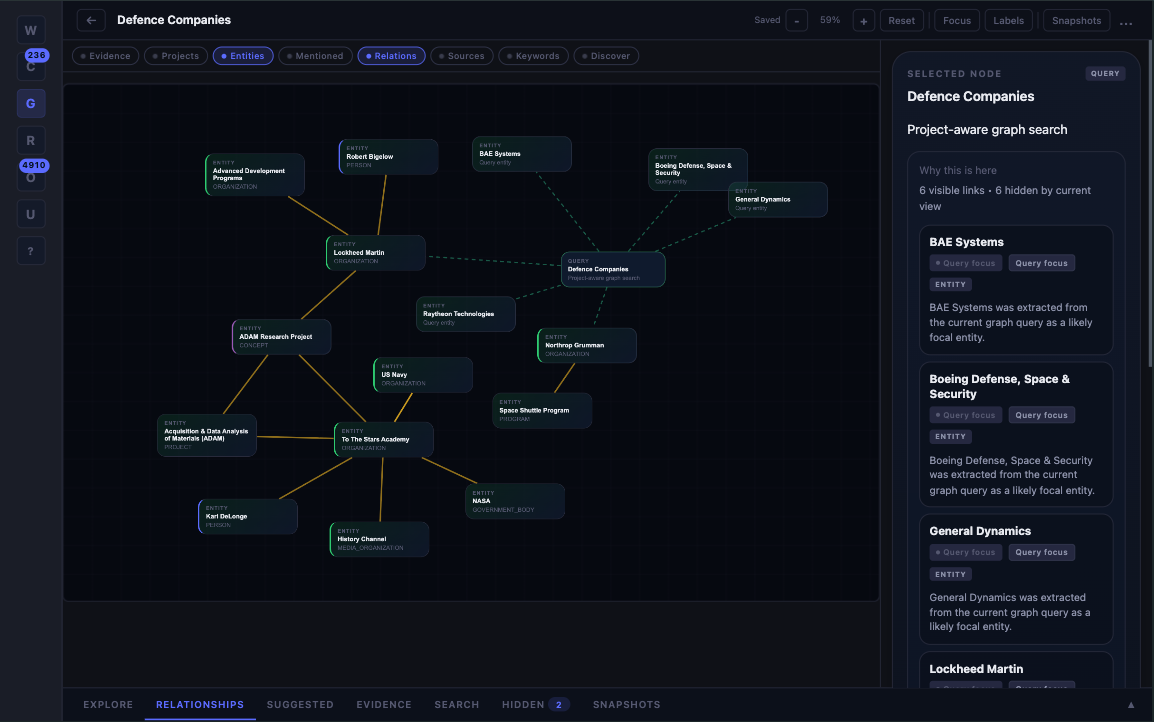
Task: Expand the bottom panel with up arrow
Action: coord(1130,704)
